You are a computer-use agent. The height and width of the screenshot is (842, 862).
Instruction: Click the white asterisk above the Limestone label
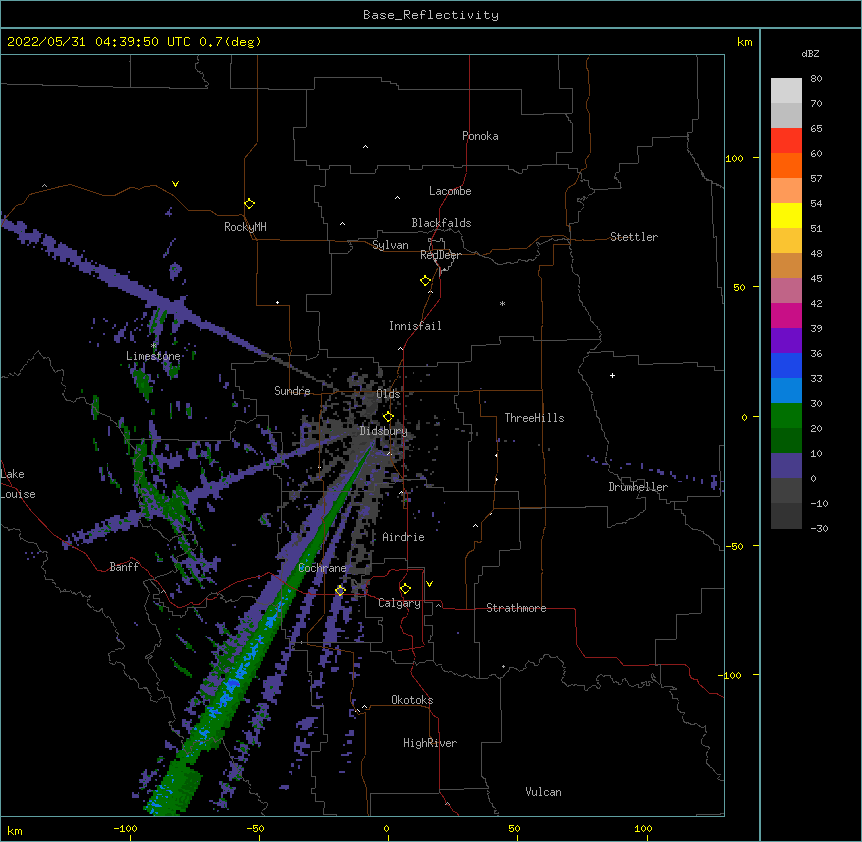coord(153,346)
